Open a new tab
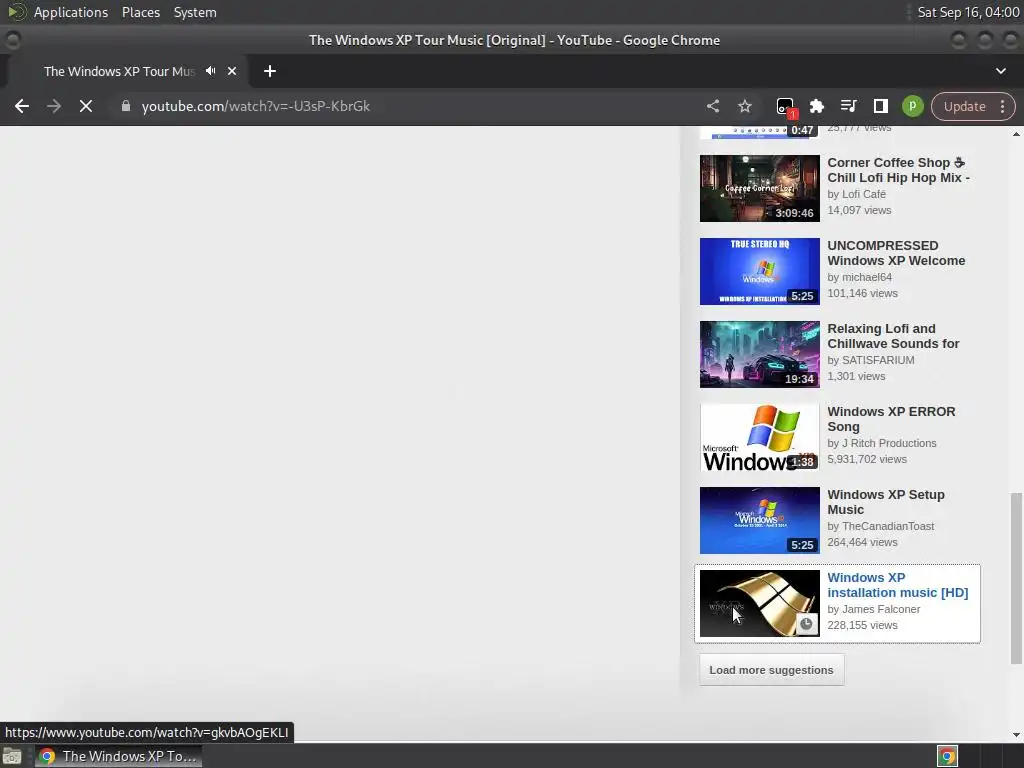 click(x=270, y=71)
